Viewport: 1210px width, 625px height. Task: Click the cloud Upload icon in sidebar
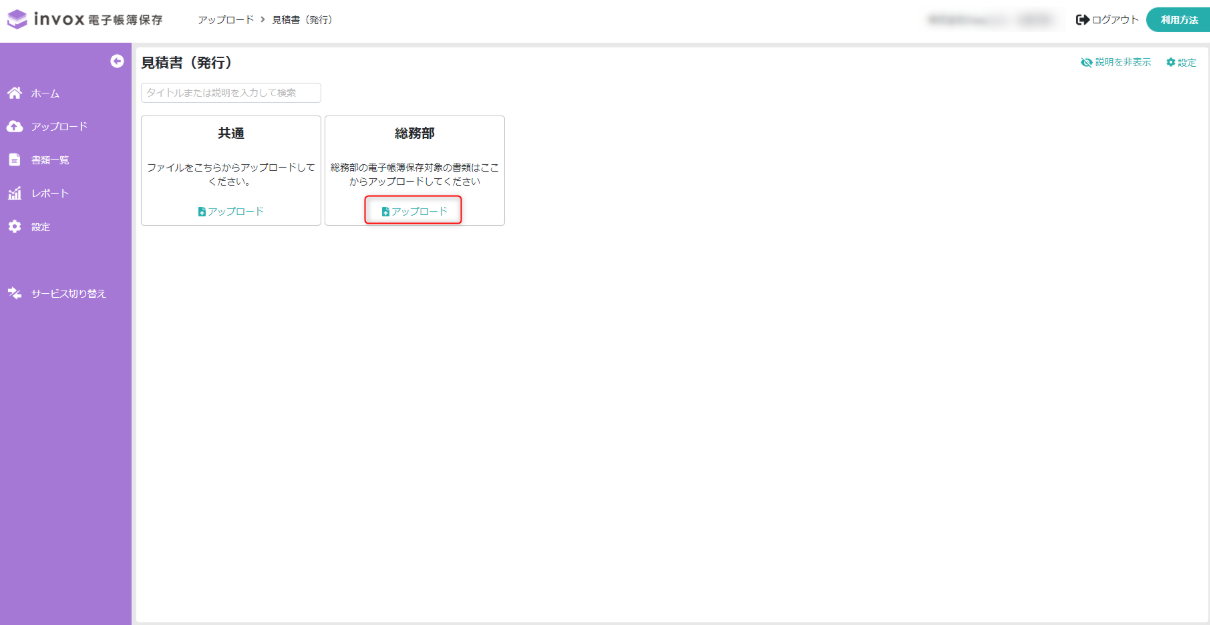14,127
